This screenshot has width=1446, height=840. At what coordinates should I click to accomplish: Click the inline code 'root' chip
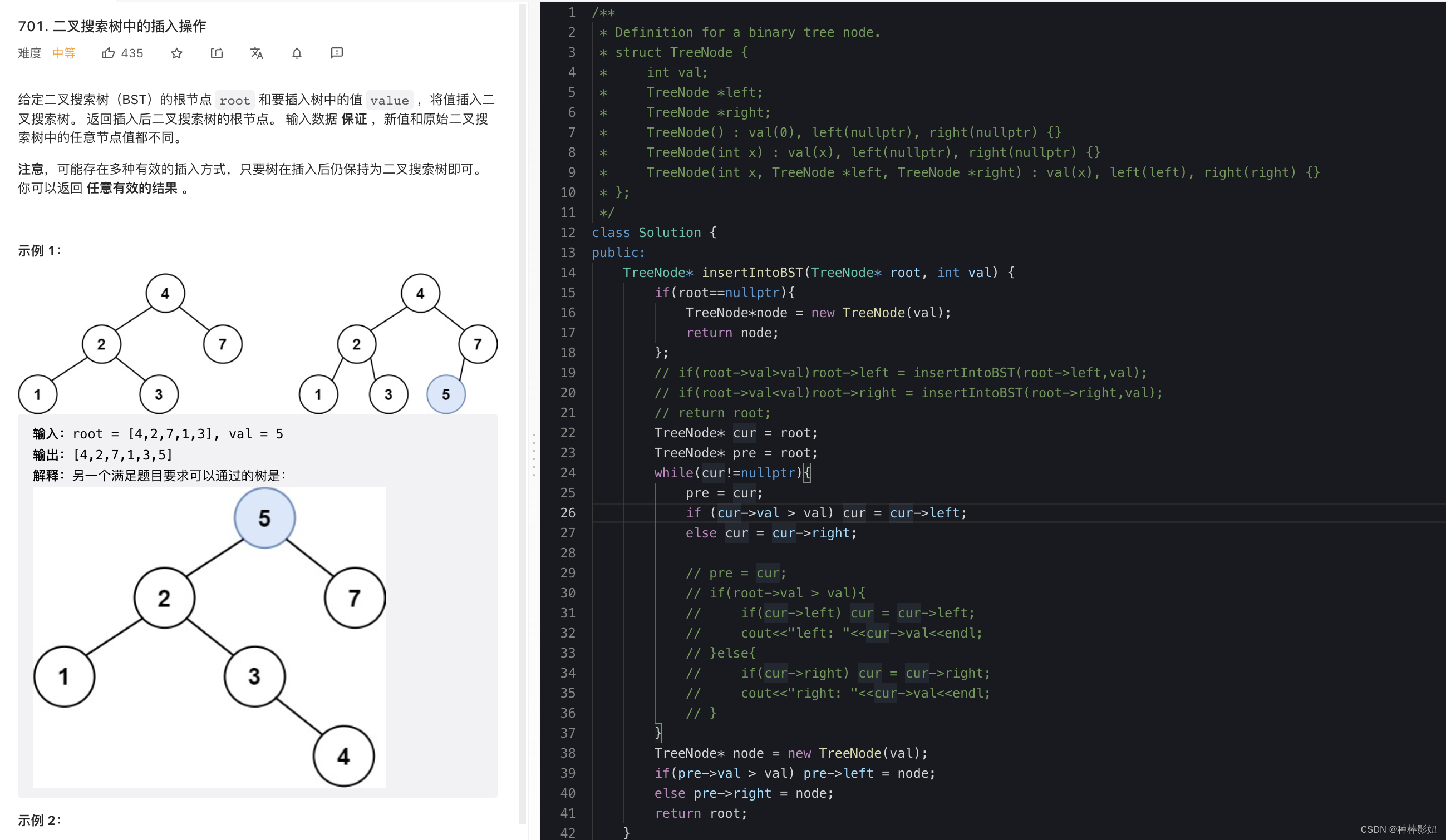point(235,100)
